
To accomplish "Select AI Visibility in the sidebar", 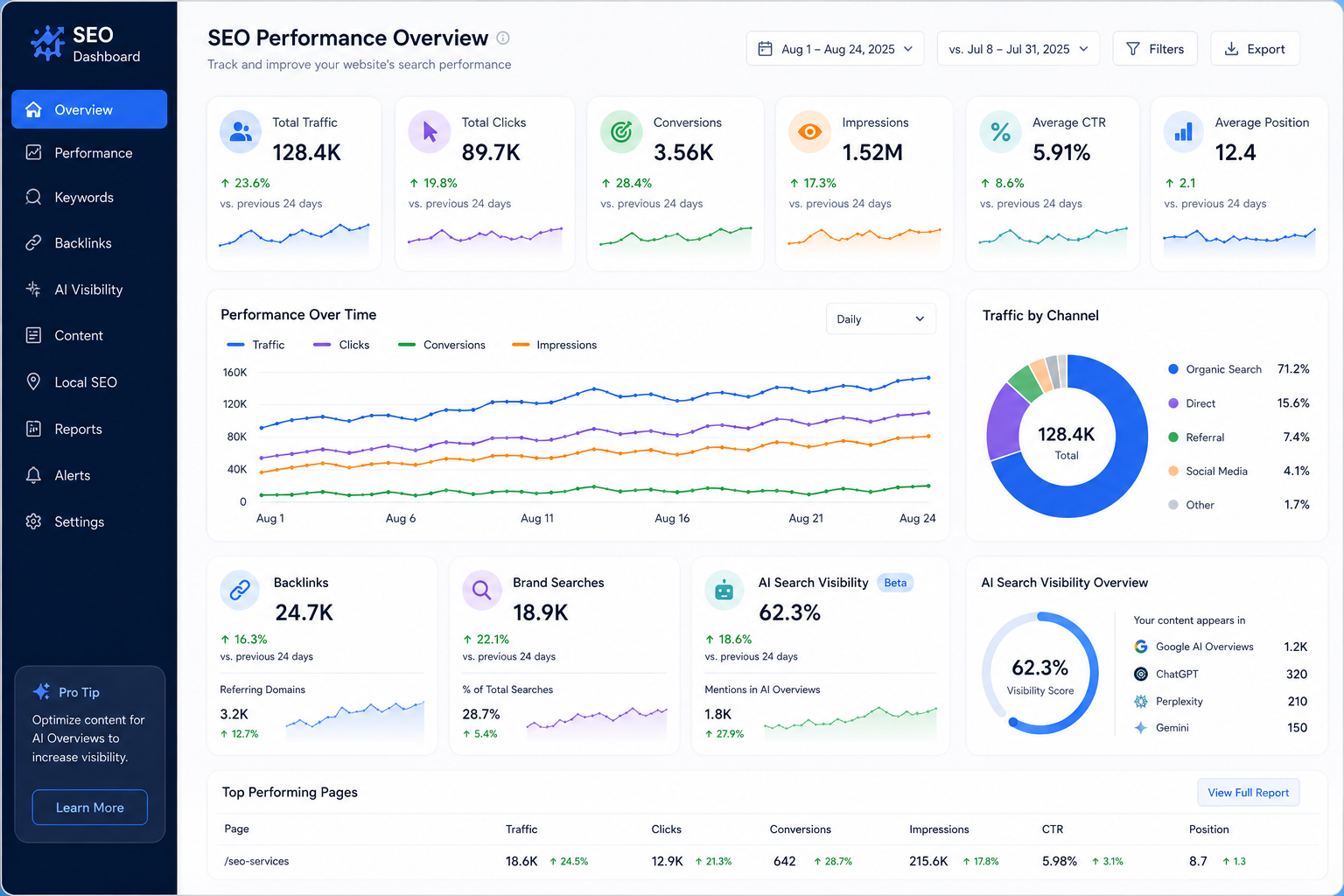I will [x=89, y=289].
